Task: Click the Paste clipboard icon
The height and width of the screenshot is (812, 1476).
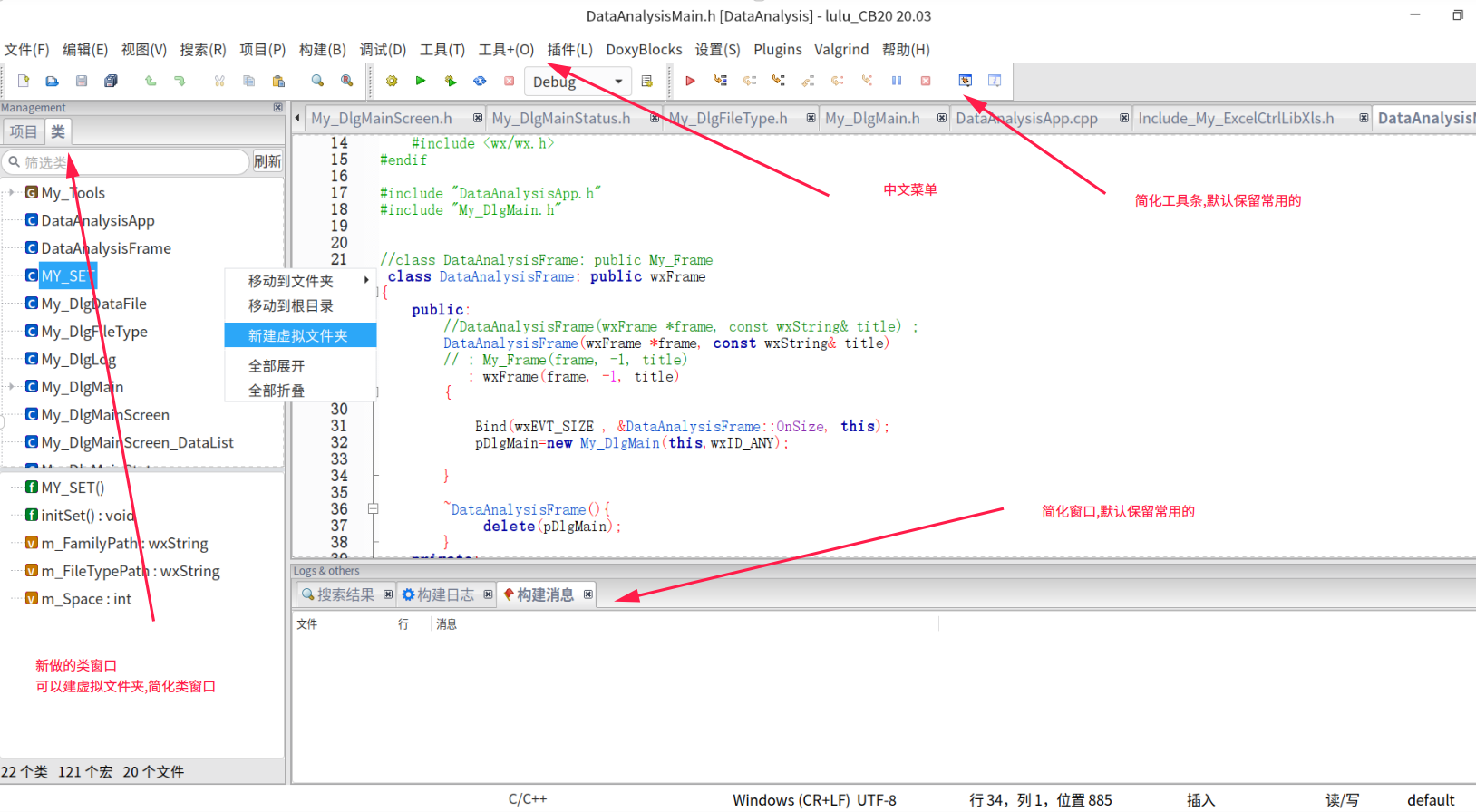Action: click(278, 81)
